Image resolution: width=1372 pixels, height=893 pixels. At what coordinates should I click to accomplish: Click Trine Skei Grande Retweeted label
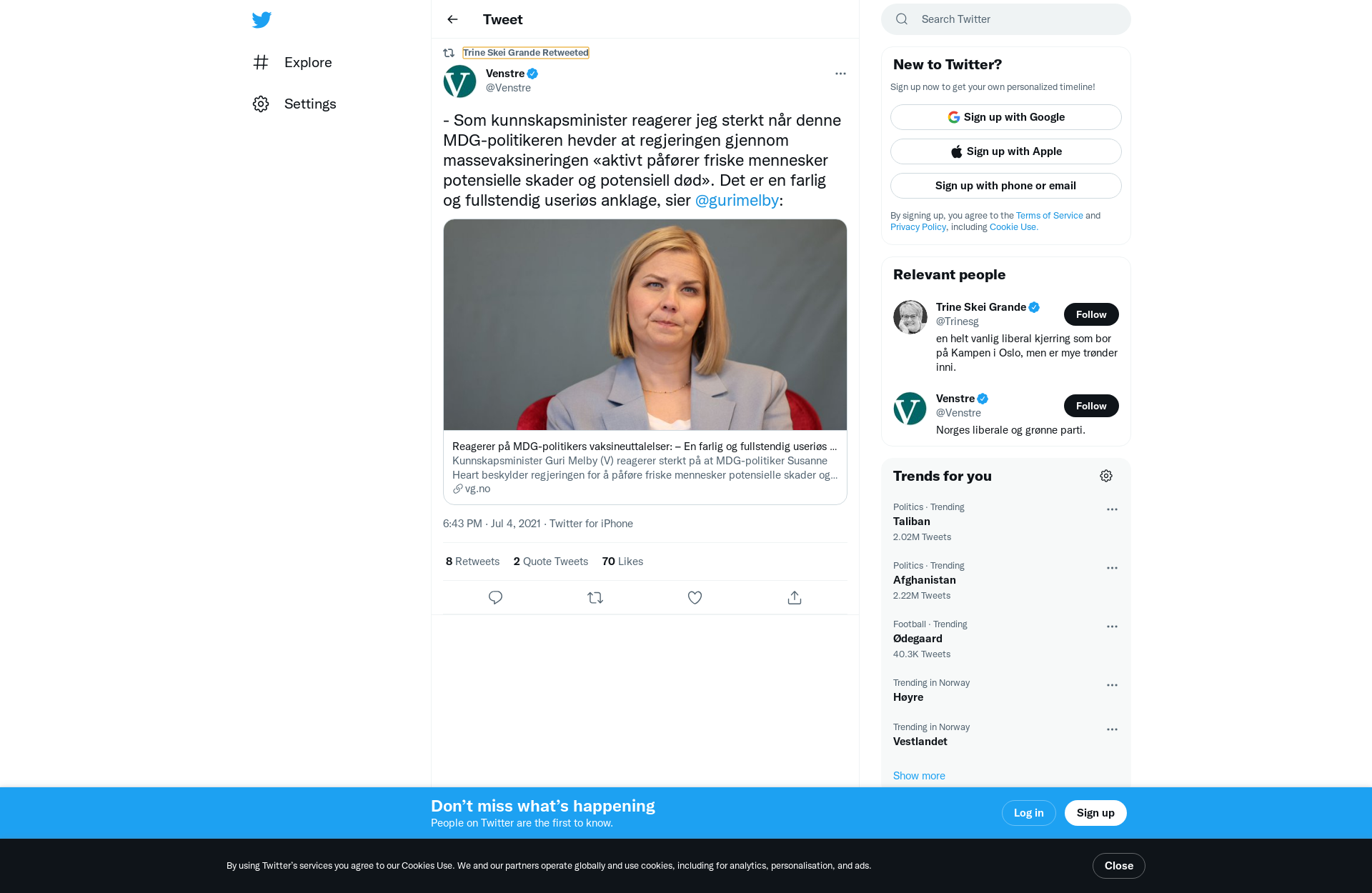click(x=525, y=53)
